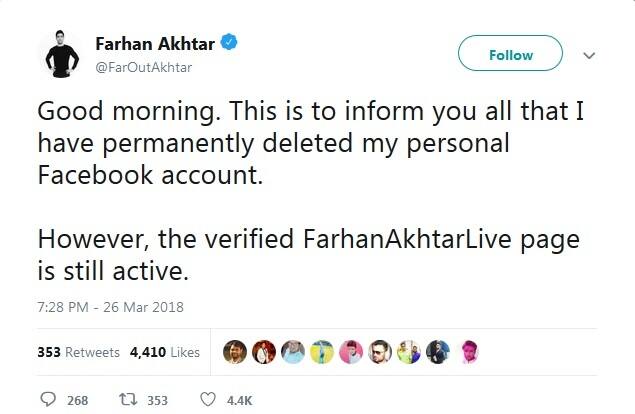Viewport: 635px width, 414px height.
Task: Click the 268 reply count
Action: pos(77,400)
